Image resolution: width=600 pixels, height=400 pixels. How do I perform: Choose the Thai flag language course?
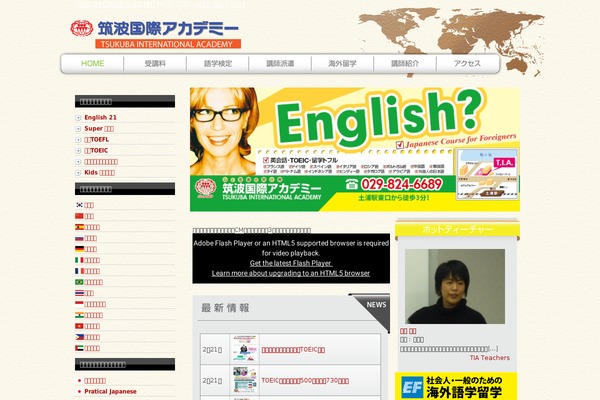tap(85, 293)
